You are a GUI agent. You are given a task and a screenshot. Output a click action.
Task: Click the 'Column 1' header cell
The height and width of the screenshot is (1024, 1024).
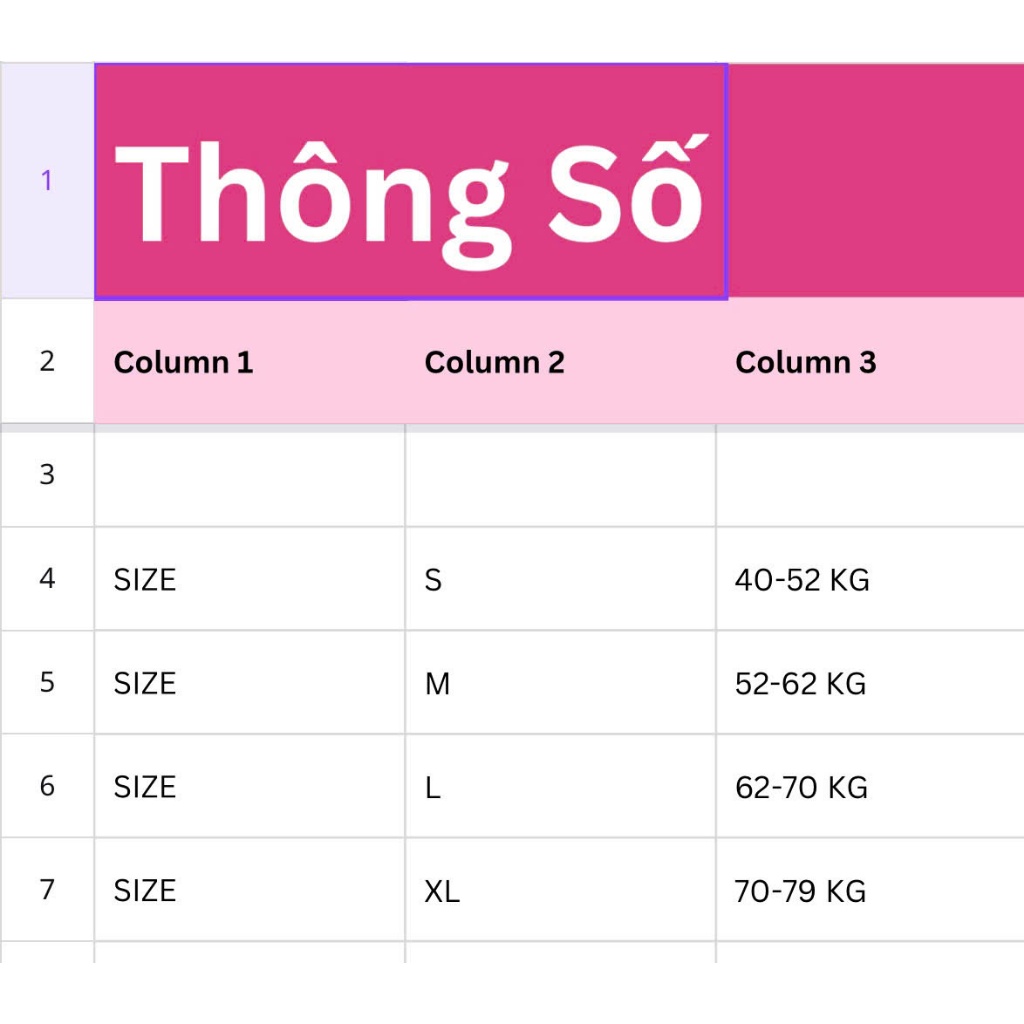point(249,361)
